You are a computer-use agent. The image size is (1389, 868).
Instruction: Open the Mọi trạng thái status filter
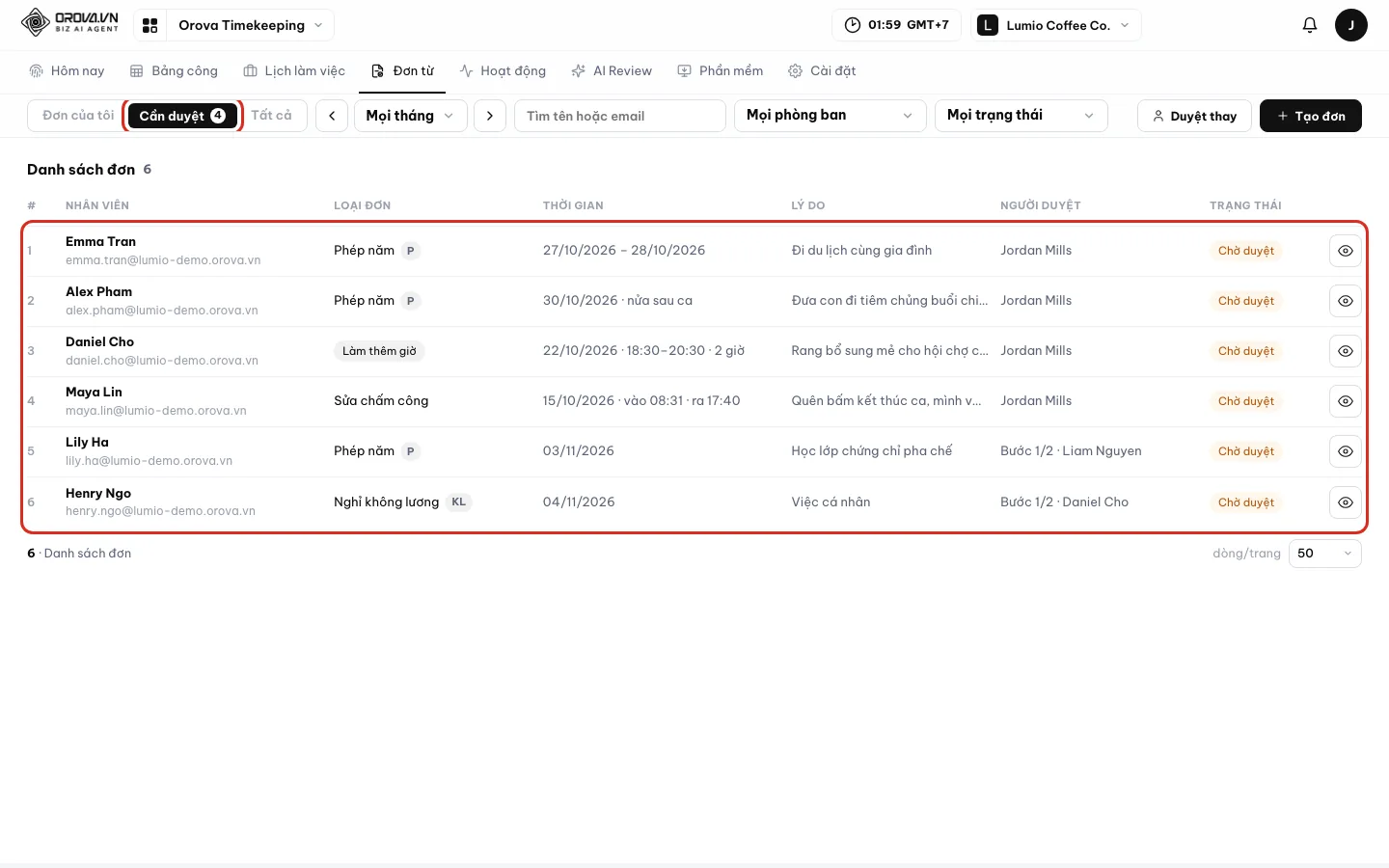coord(1021,116)
